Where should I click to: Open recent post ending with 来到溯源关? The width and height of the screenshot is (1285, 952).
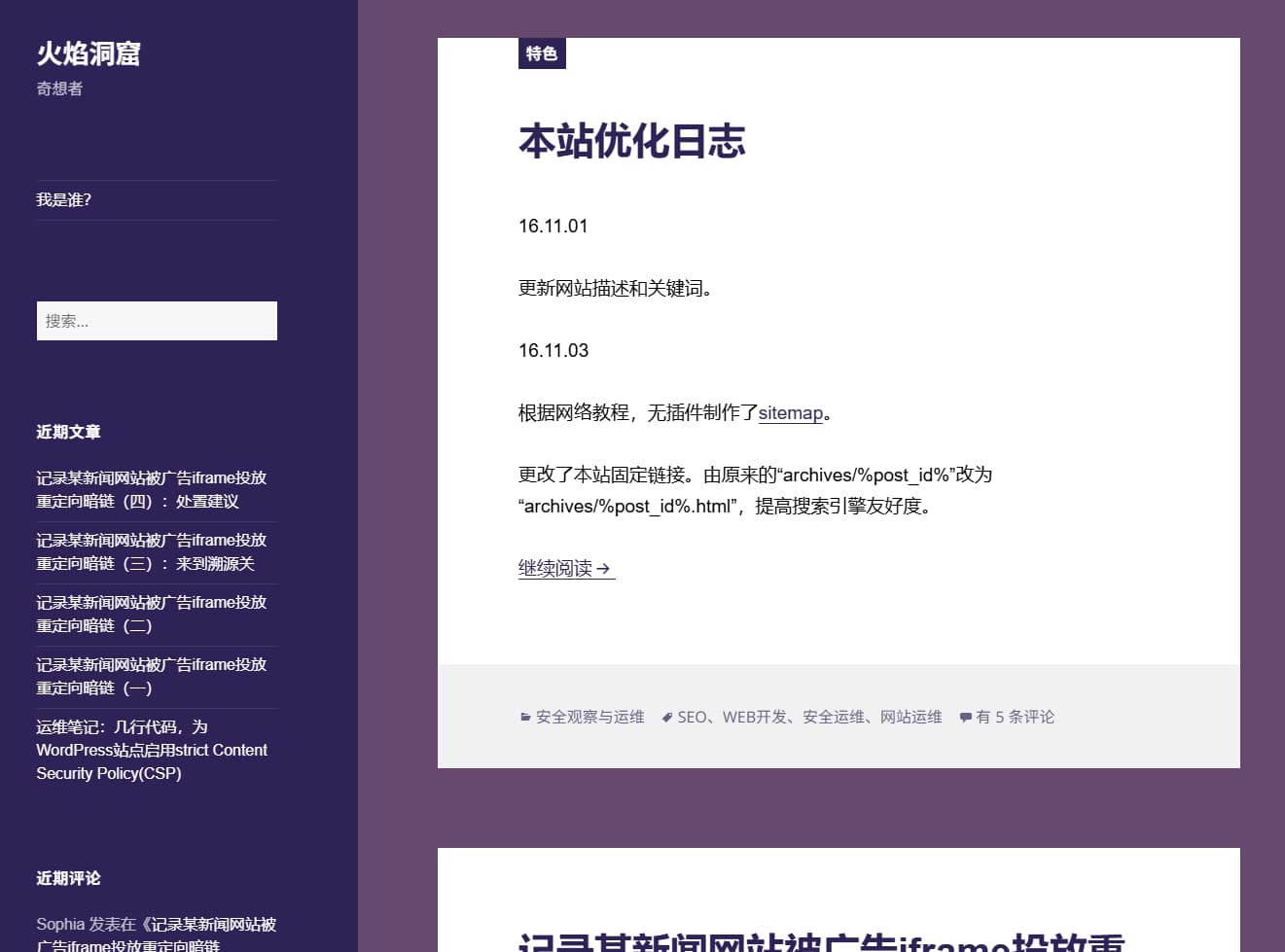coord(152,551)
